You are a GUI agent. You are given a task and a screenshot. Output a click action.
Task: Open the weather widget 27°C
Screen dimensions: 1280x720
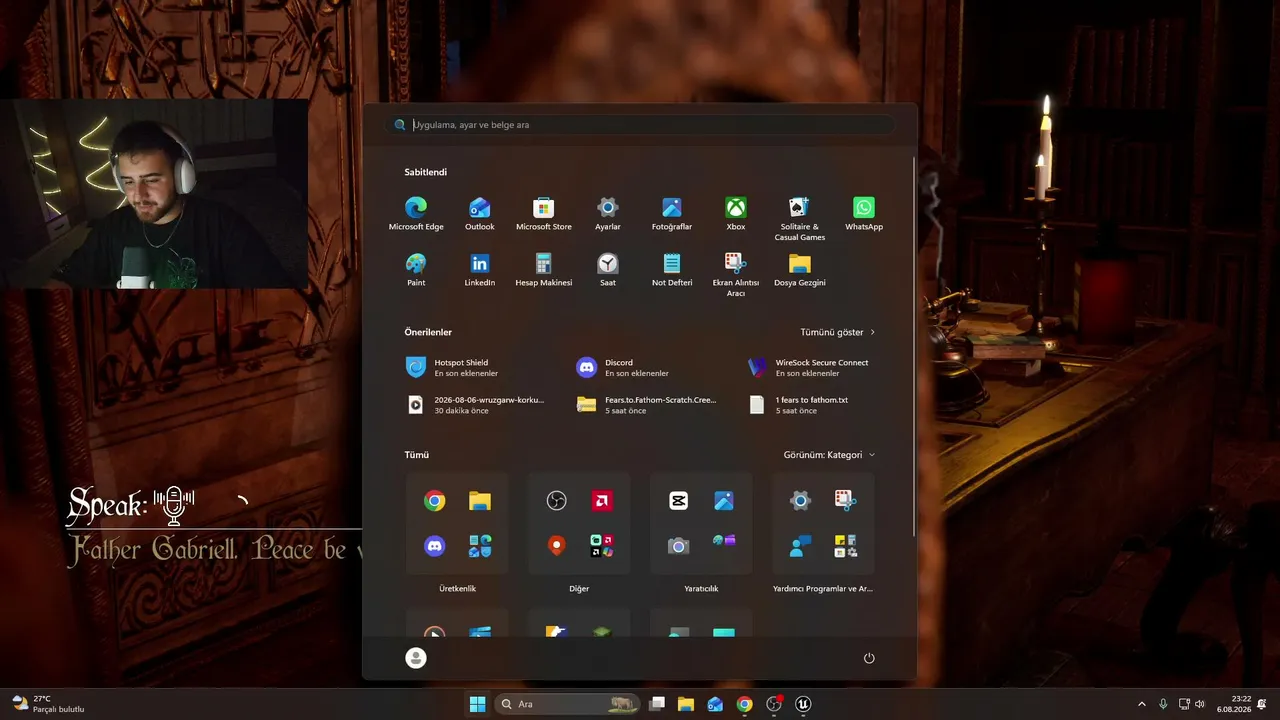point(47,704)
